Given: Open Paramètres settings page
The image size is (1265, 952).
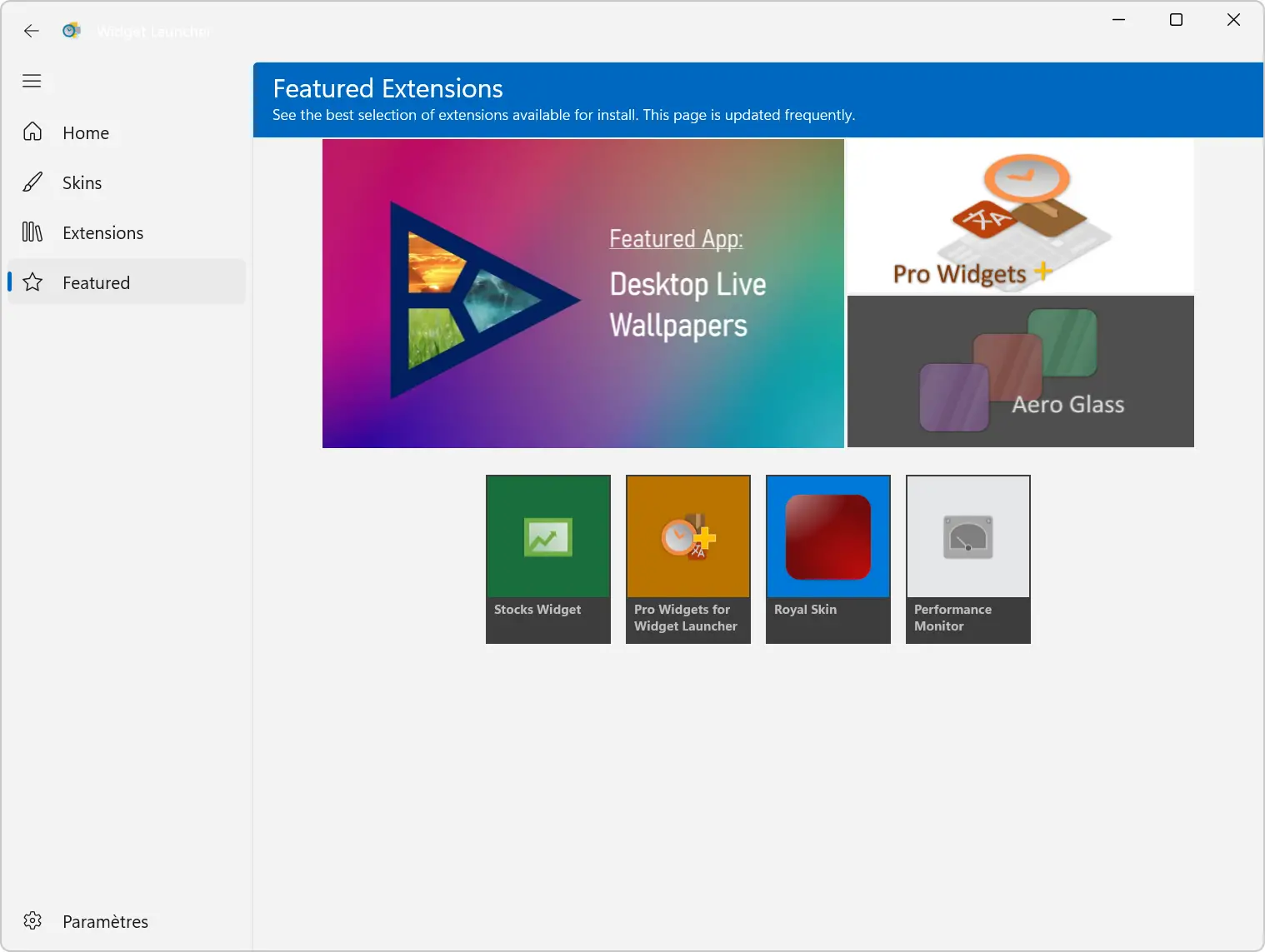Looking at the screenshot, I should click(127, 921).
